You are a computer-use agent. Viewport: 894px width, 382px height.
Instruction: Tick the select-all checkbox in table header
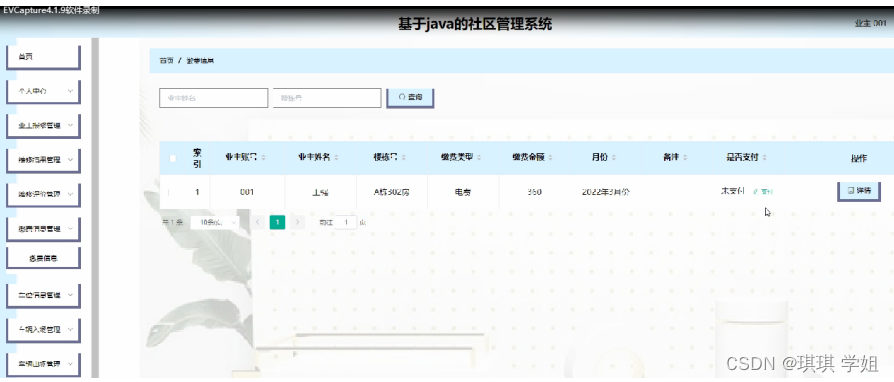173,159
